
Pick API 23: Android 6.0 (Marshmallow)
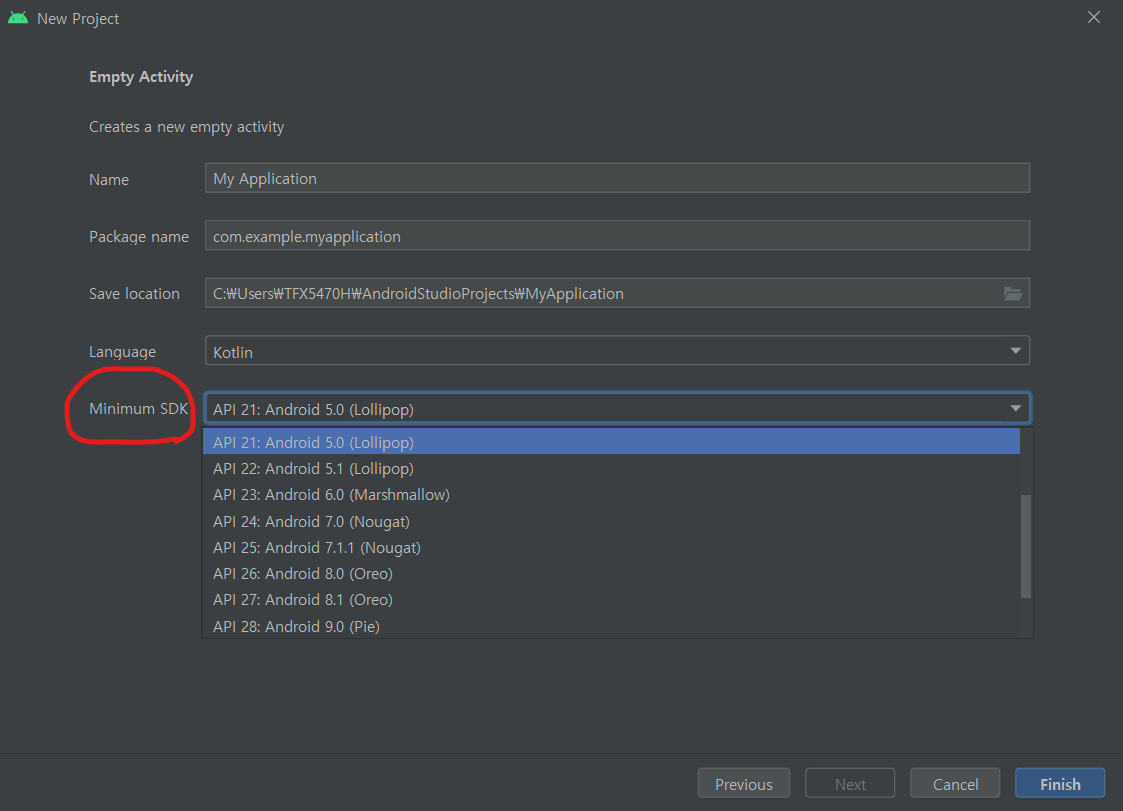(611, 495)
